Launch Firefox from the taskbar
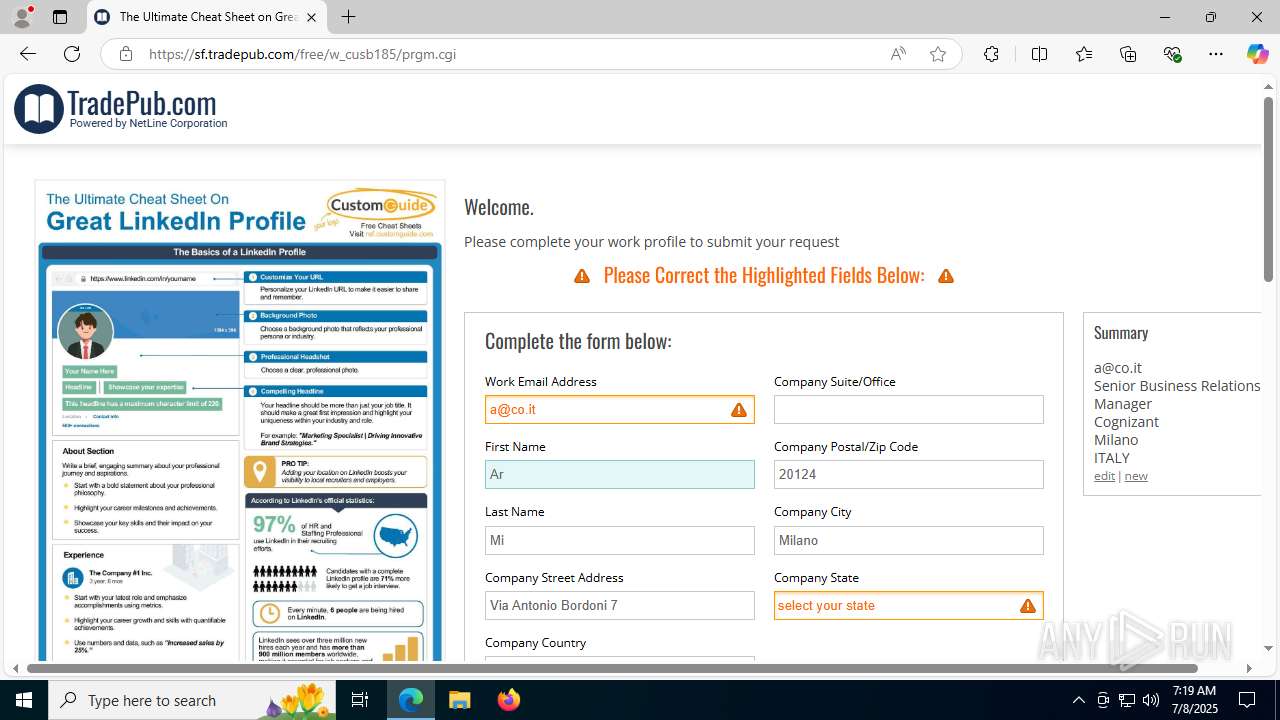 click(x=508, y=700)
